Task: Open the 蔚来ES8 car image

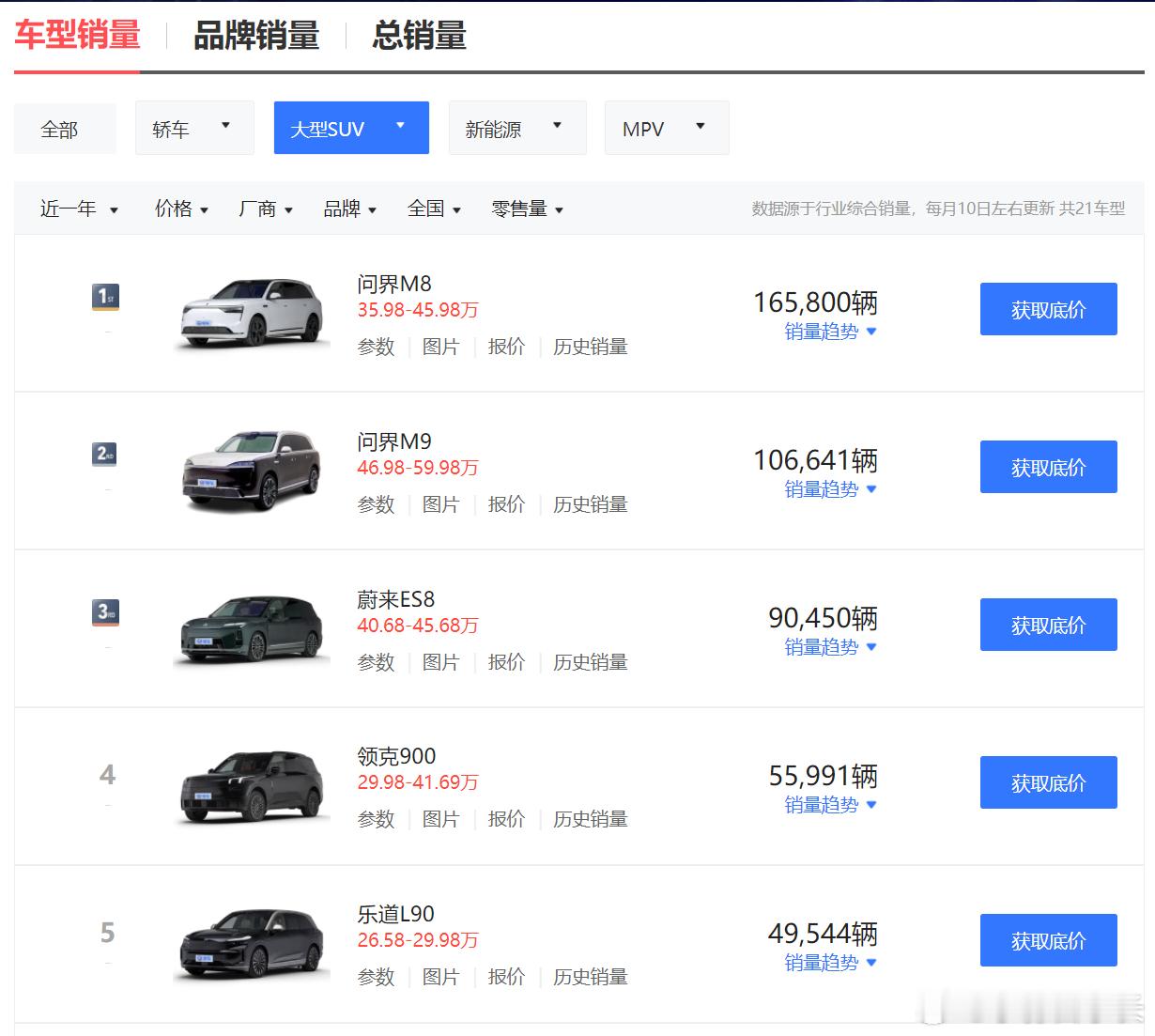Action: (x=252, y=629)
